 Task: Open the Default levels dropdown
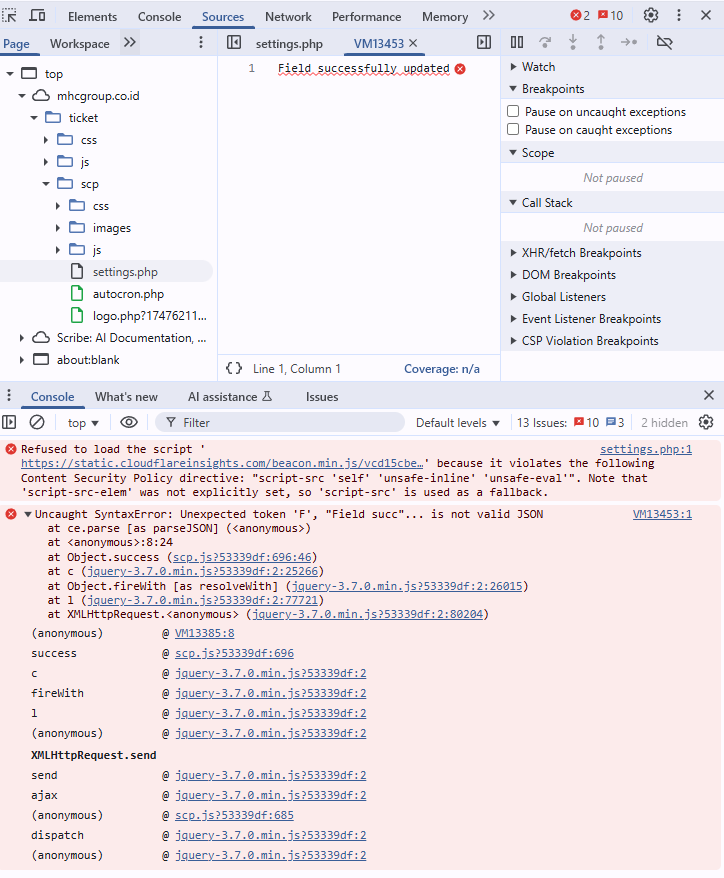pyautogui.click(x=458, y=423)
